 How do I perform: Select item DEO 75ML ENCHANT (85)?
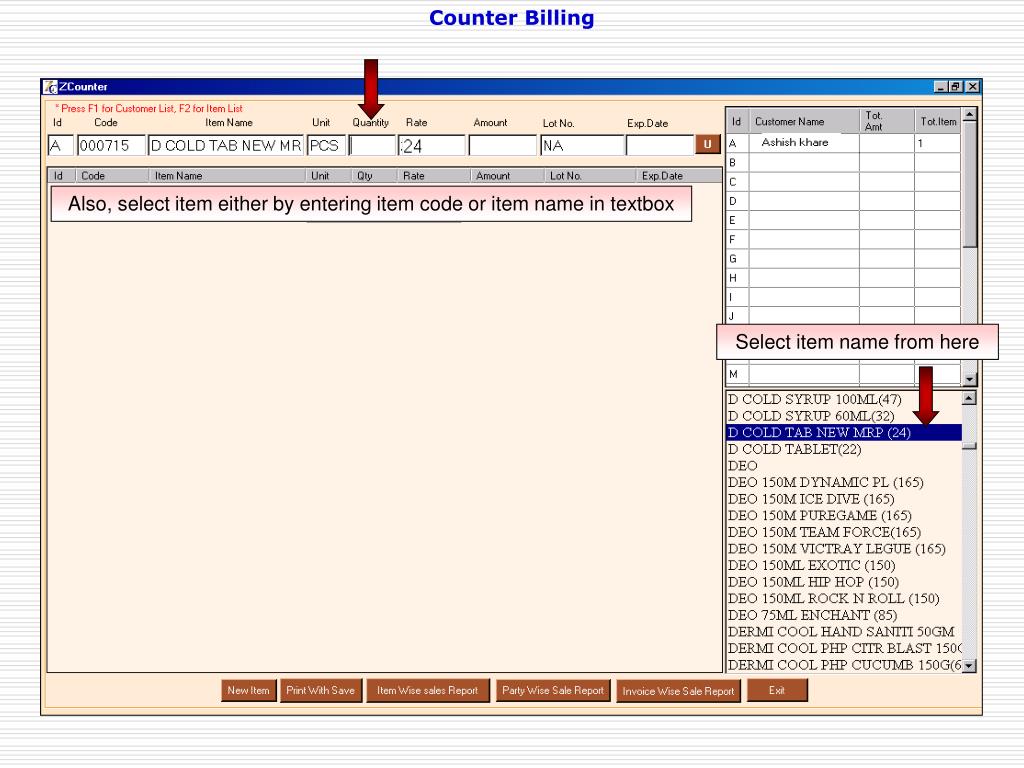[844, 615]
